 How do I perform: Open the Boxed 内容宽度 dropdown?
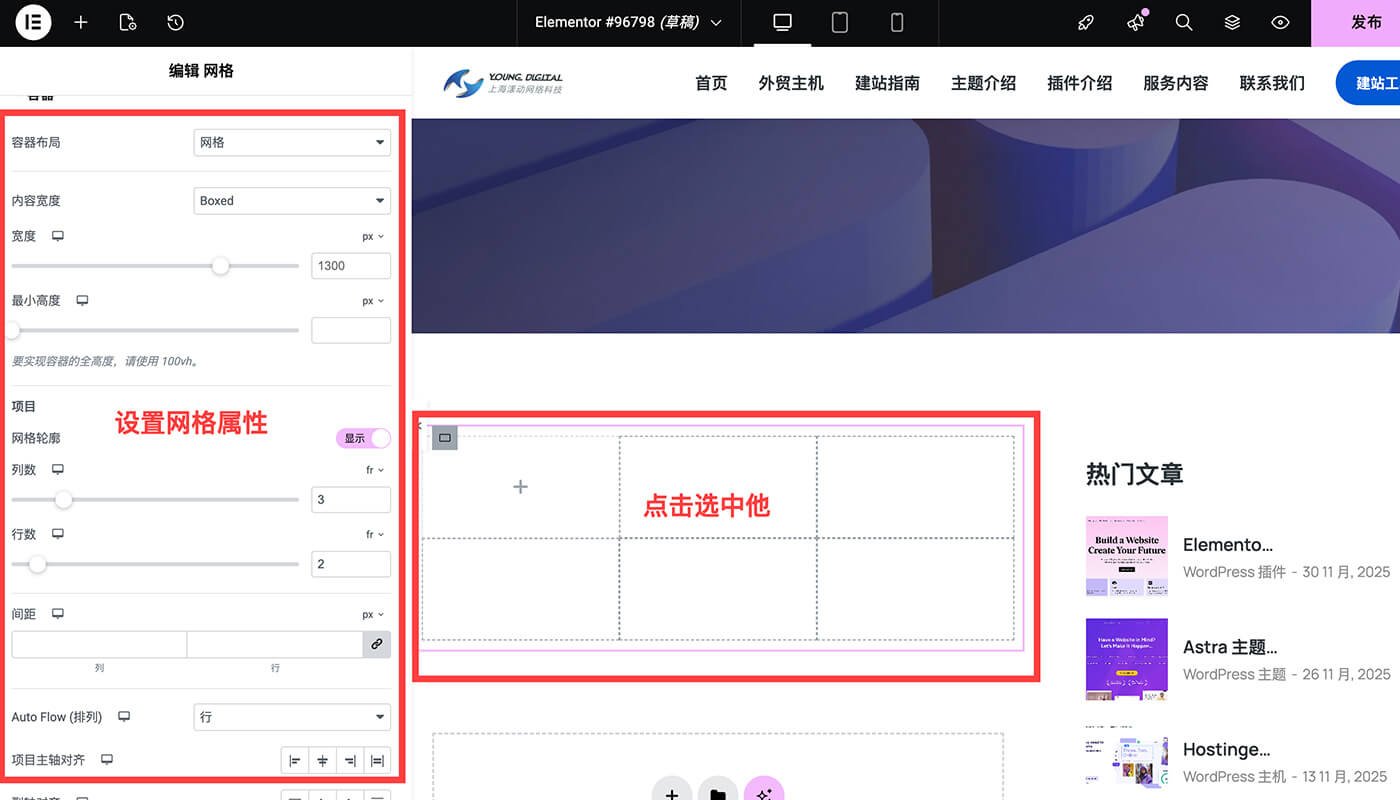point(291,200)
